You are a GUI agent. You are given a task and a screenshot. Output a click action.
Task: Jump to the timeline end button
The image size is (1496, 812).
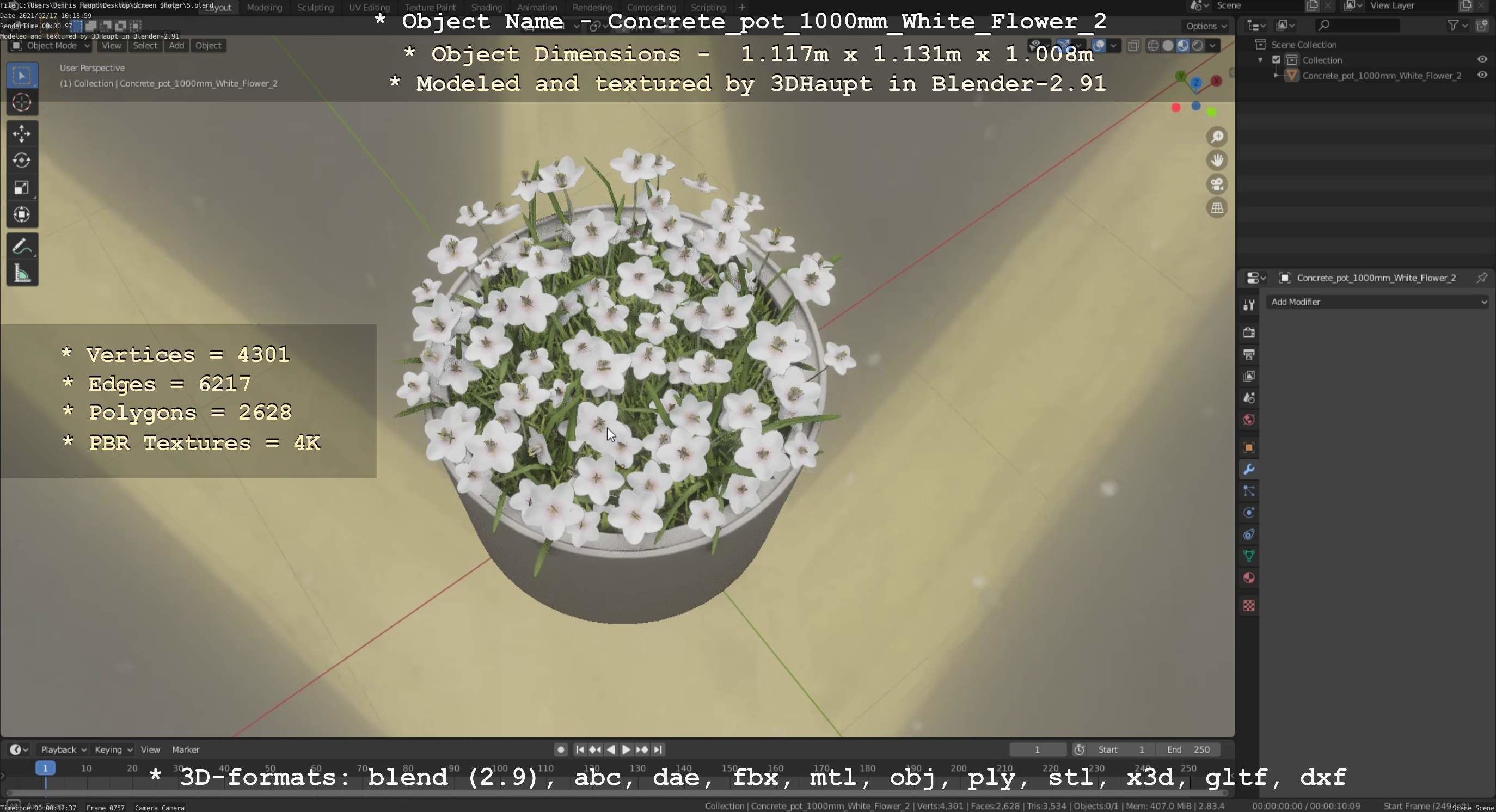pyautogui.click(x=658, y=750)
